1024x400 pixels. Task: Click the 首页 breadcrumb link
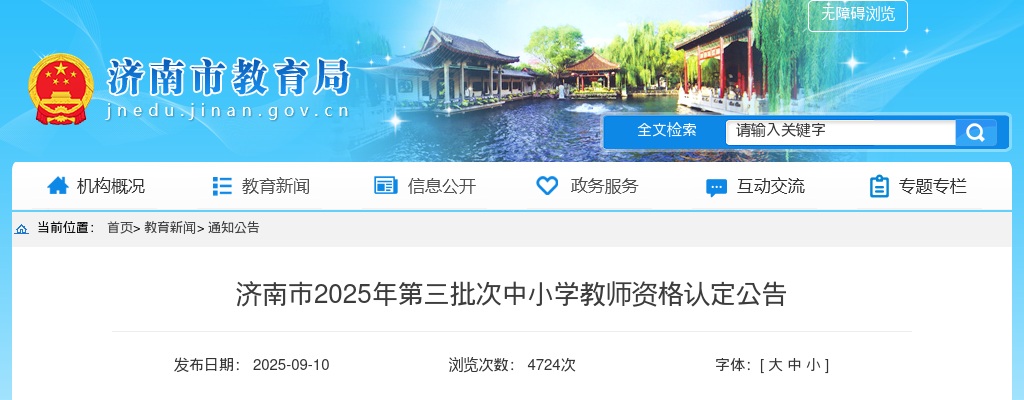point(120,227)
